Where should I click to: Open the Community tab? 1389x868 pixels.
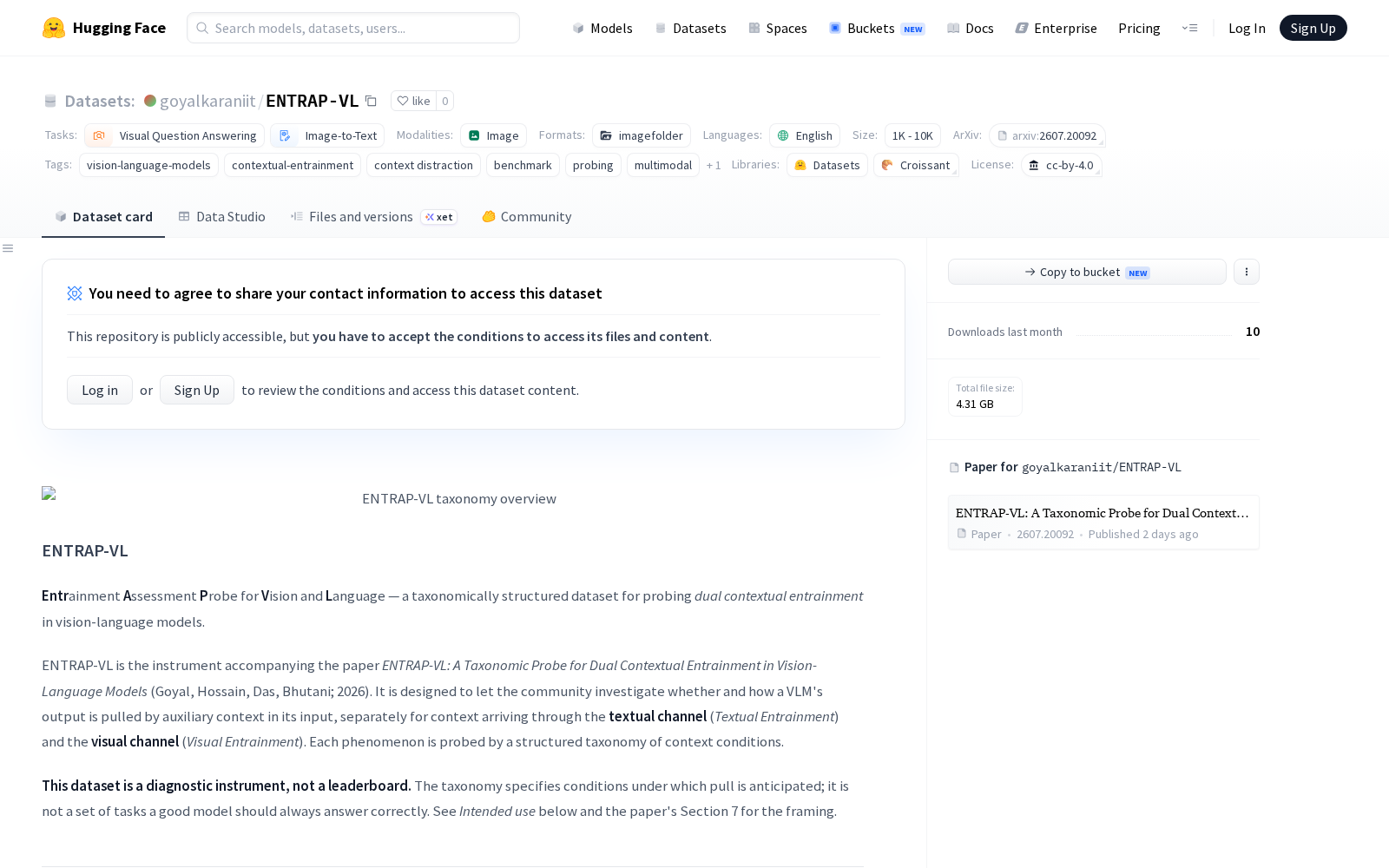[x=527, y=217]
